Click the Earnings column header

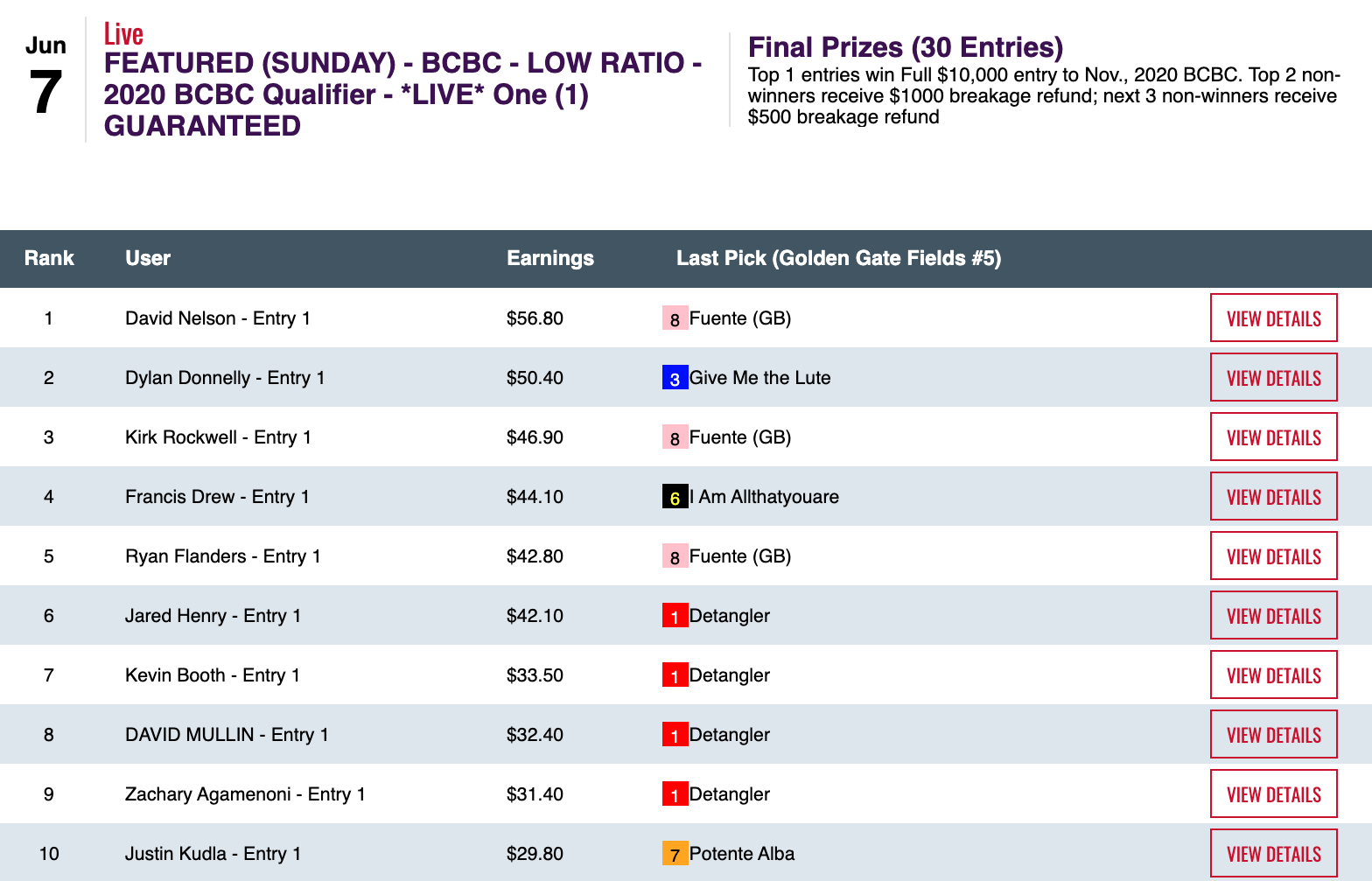[x=549, y=258]
